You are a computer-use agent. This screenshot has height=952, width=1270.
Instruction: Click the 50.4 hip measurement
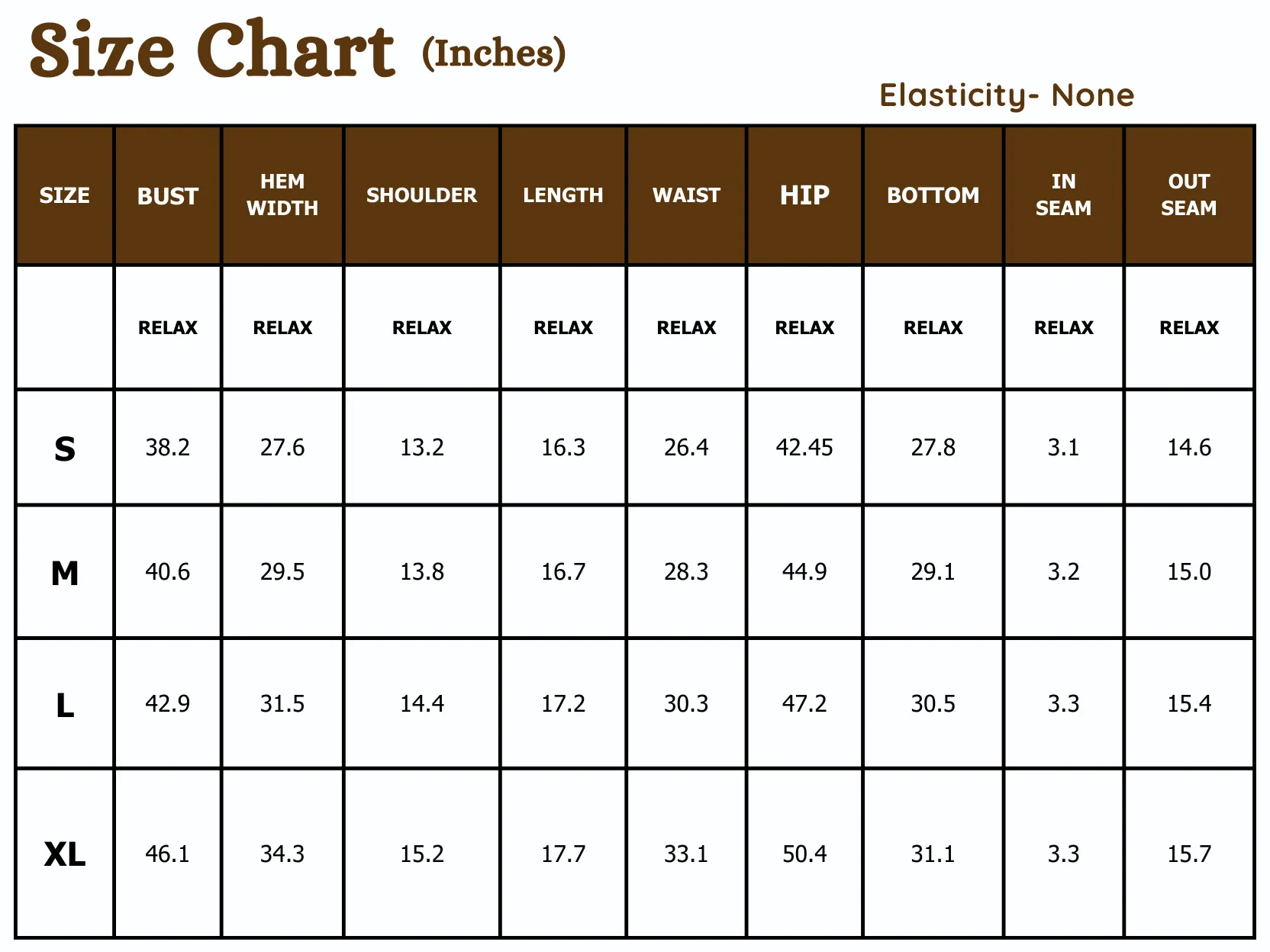(804, 854)
